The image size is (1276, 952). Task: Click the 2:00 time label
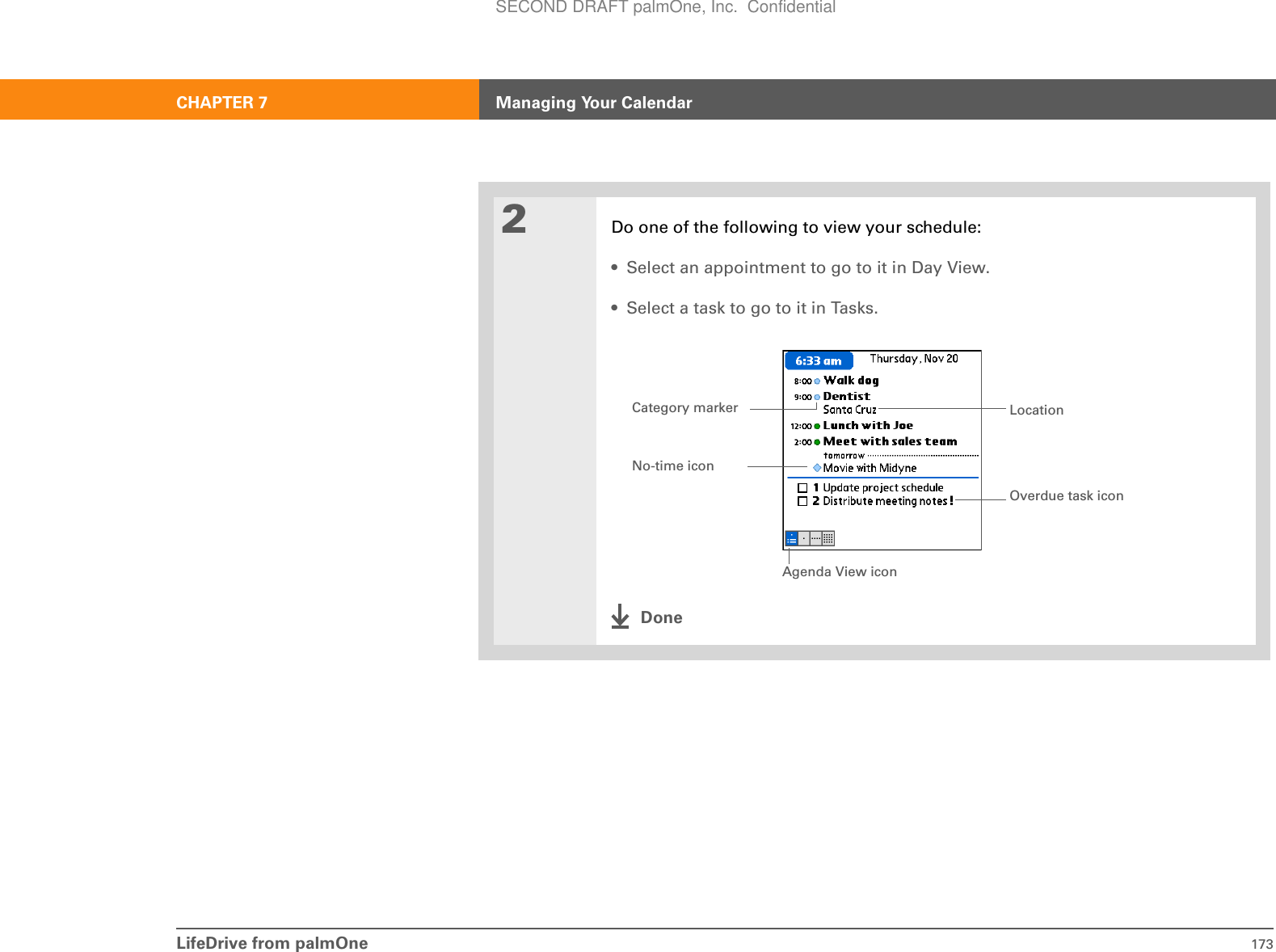pos(802,442)
